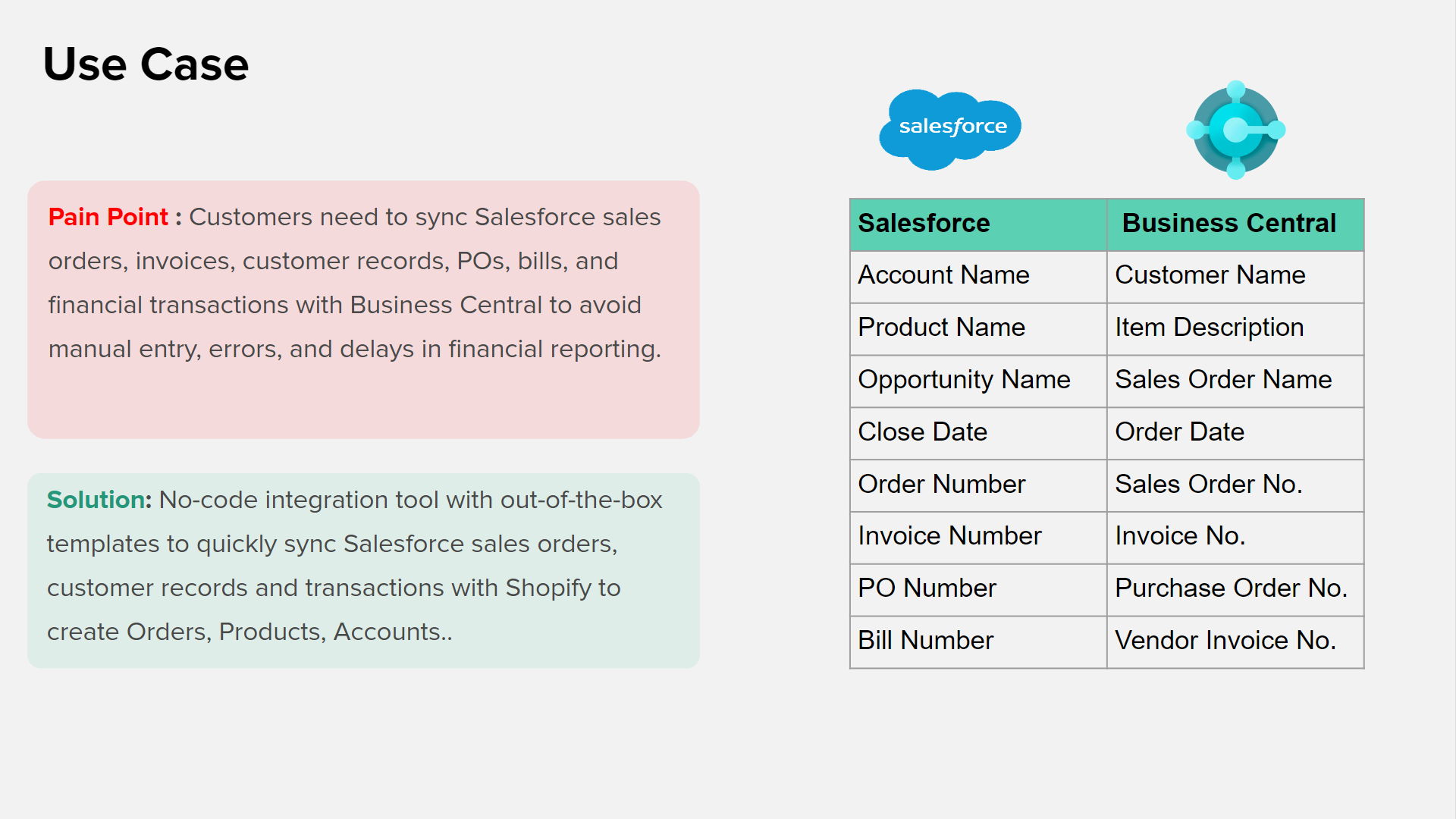1456x819 pixels.
Task: Click the 'Bill Number' table cell
Action: click(x=977, y=641)
